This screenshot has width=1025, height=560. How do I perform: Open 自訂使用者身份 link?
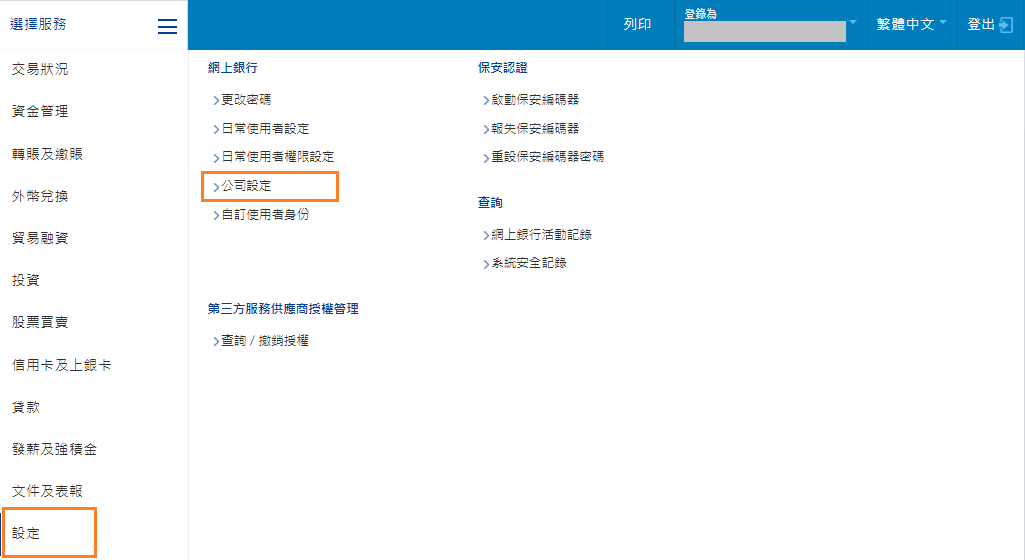click(265, 215)
